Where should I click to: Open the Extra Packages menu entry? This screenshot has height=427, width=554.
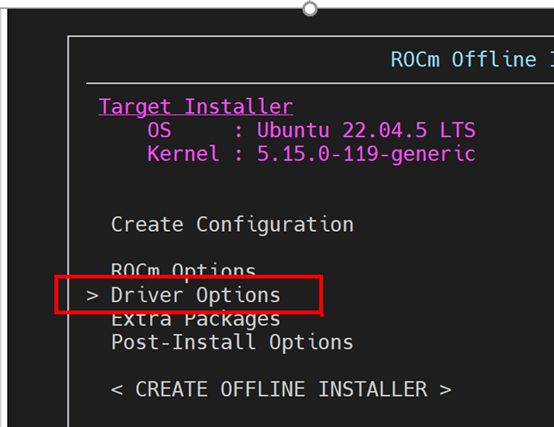point(195,320)
